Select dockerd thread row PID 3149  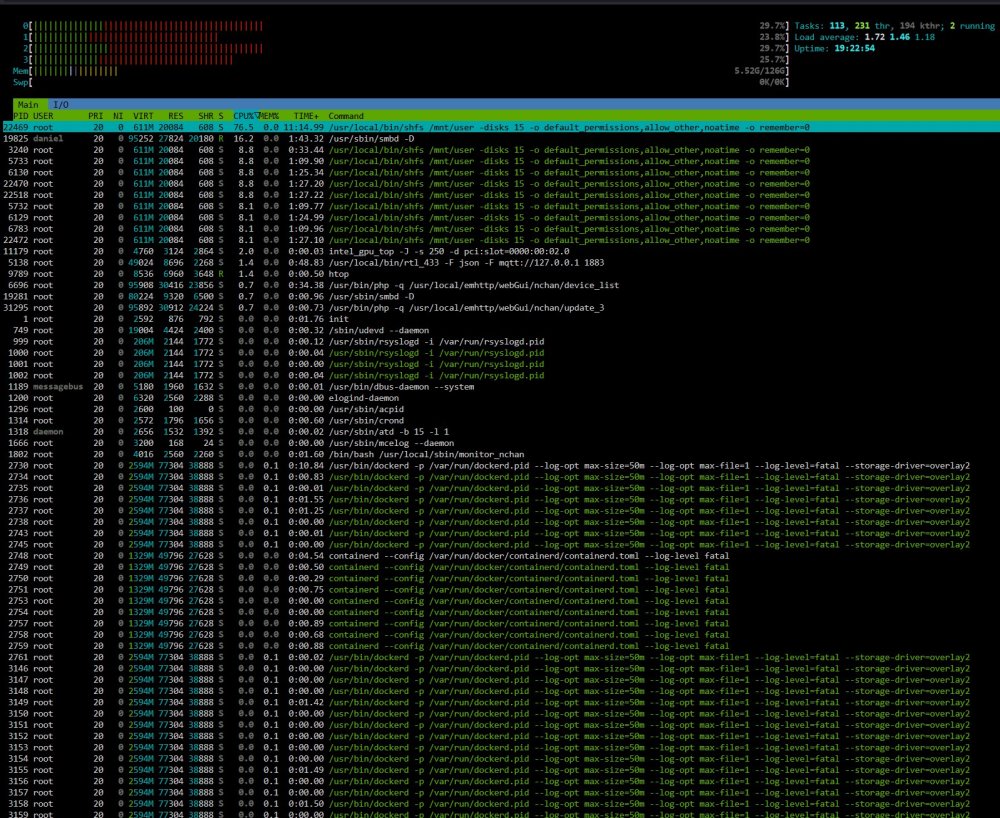coord(500,703)
